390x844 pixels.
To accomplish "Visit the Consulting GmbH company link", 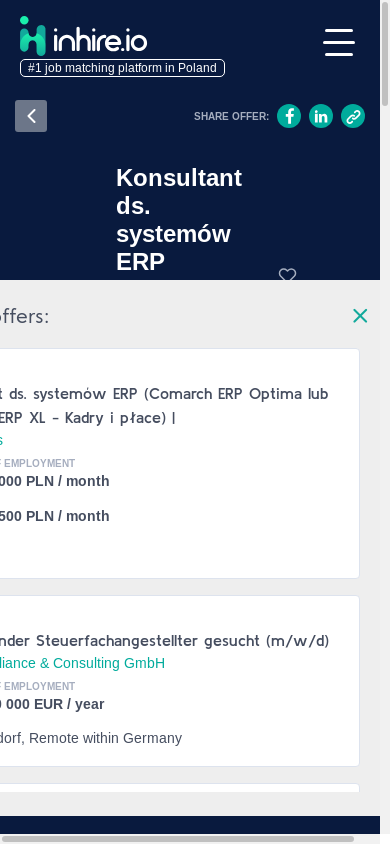I will [x=82, y=663].
